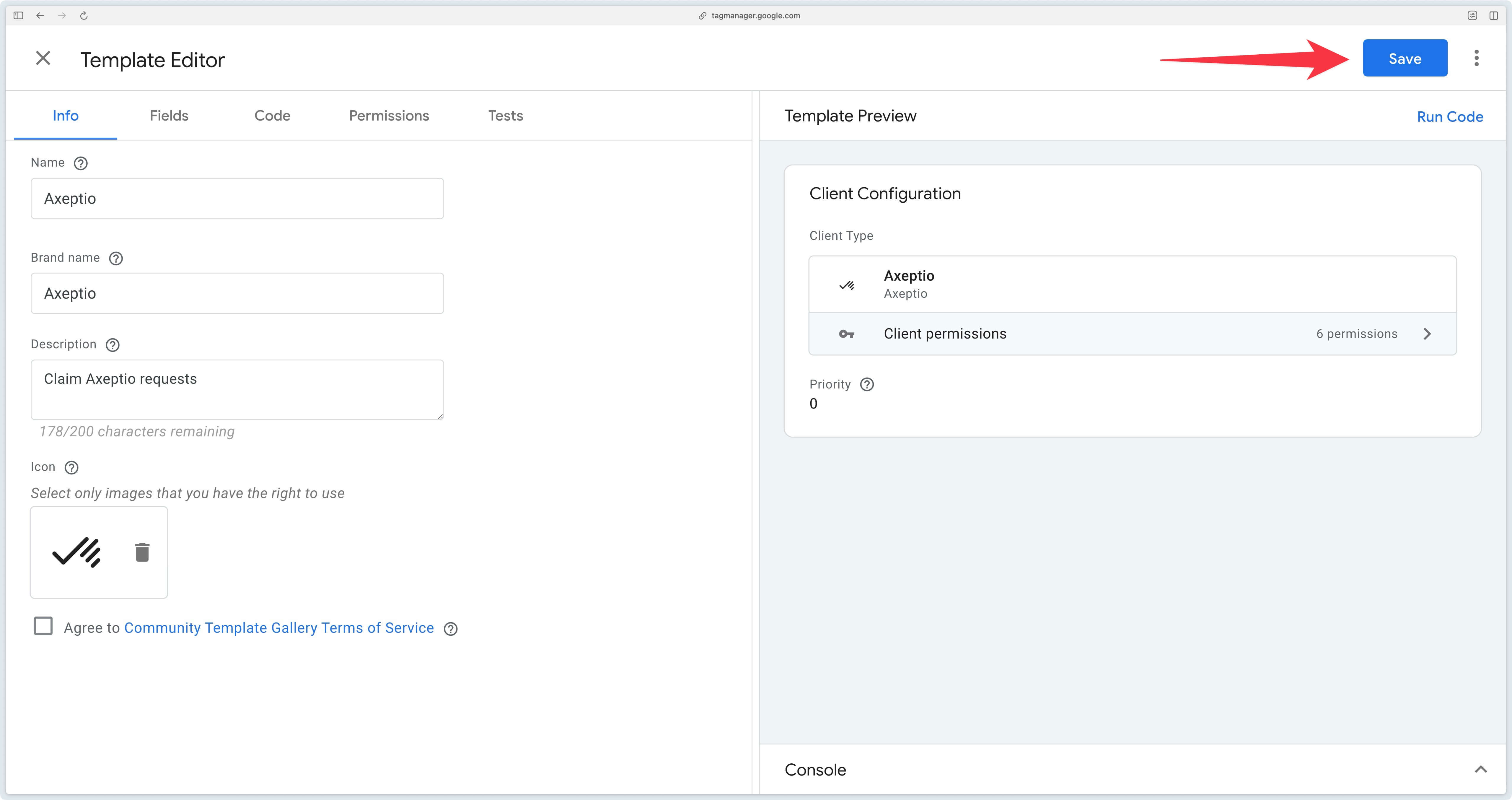1512x800 pixels.
Task: Click the Template Preview heading
Action: pyautogui.click(x=850, y=116)
